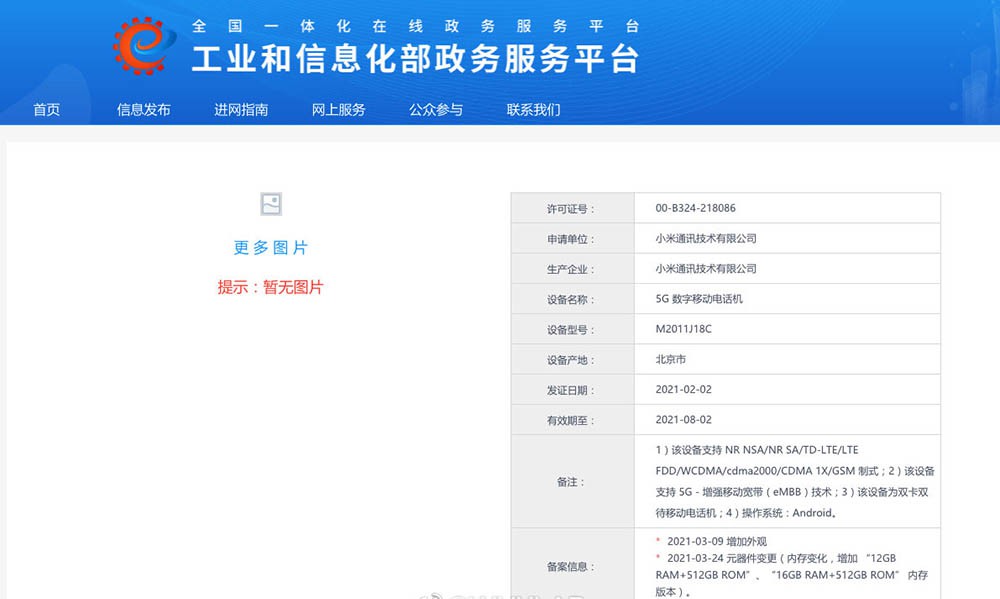
Task: Open the 信息发布 navigation menu
Action: click(143, 110)
